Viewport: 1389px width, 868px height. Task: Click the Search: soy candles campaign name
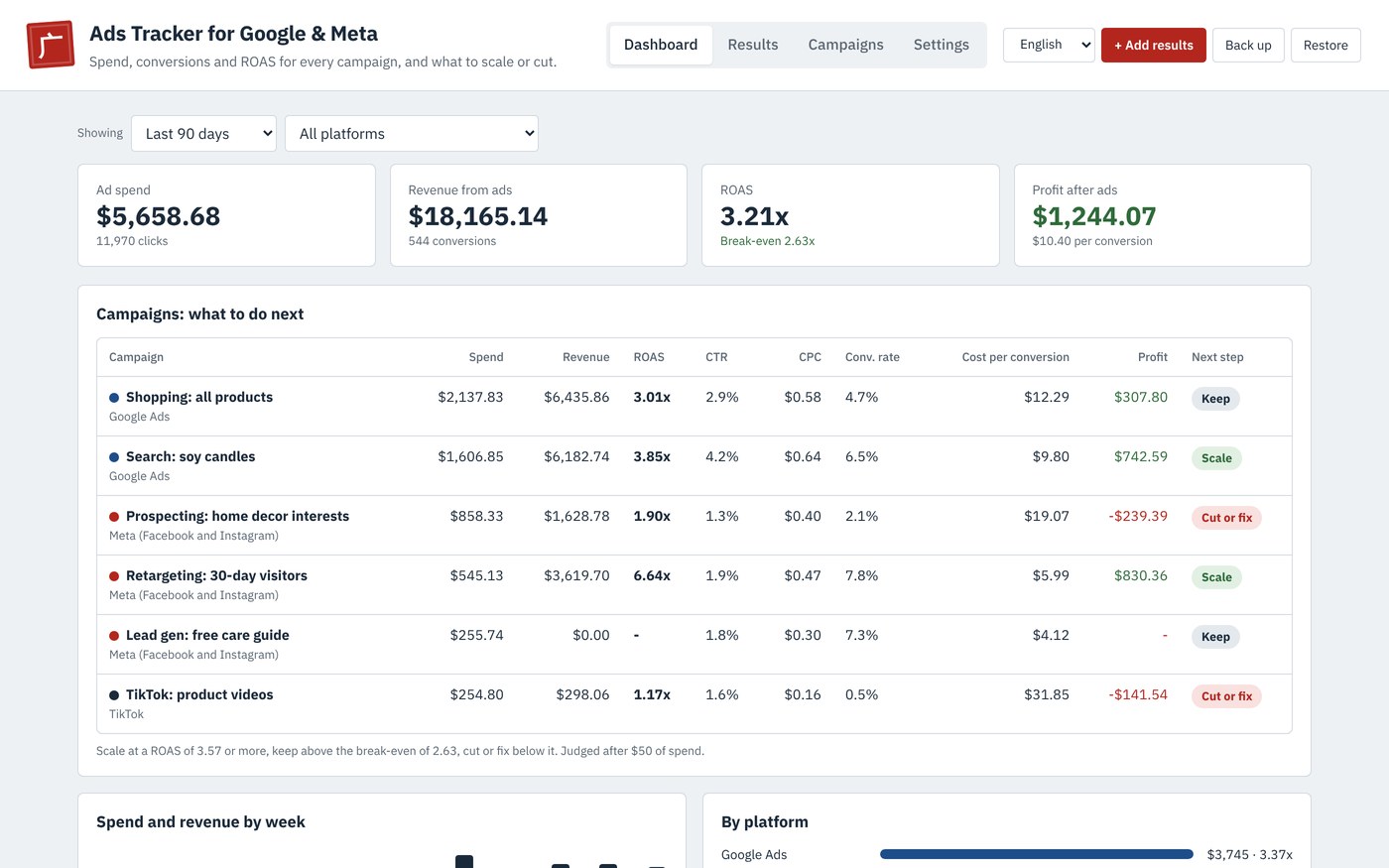click(x=190, y=456)
